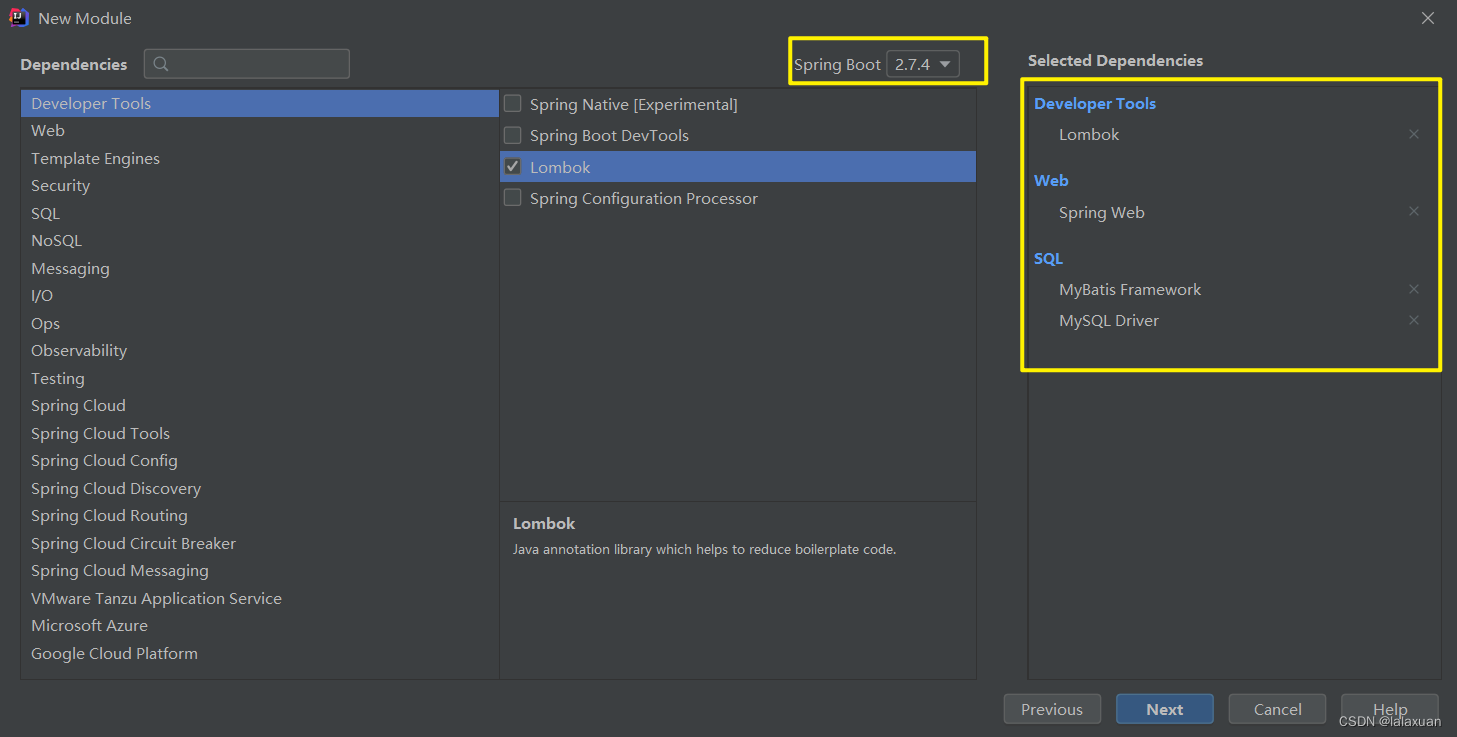Uncheck the Lombok checkbox
The height and width of the screenshot is (737, 1457).
[x=513, y=167]
